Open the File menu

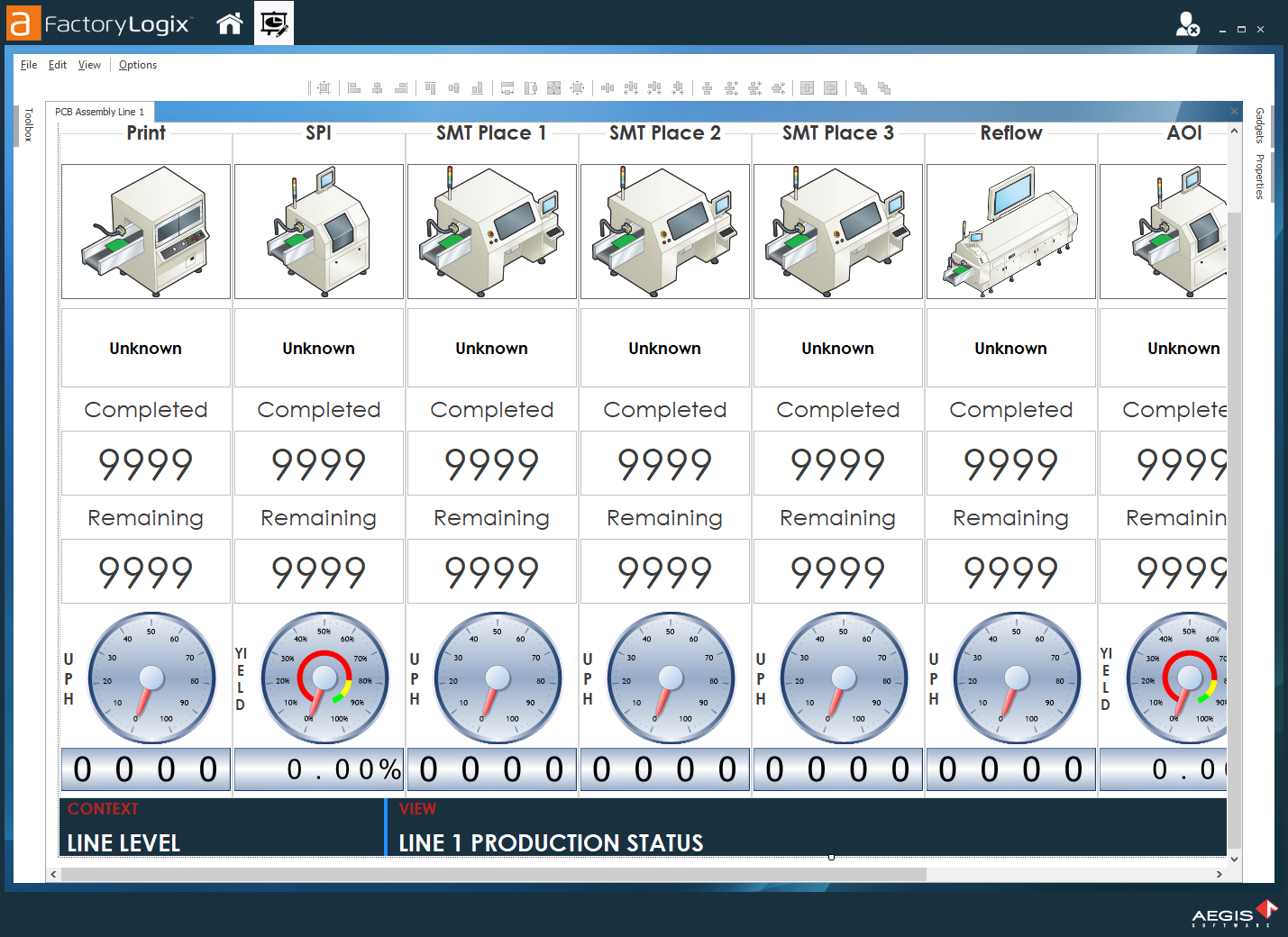(x=28, y=64)
